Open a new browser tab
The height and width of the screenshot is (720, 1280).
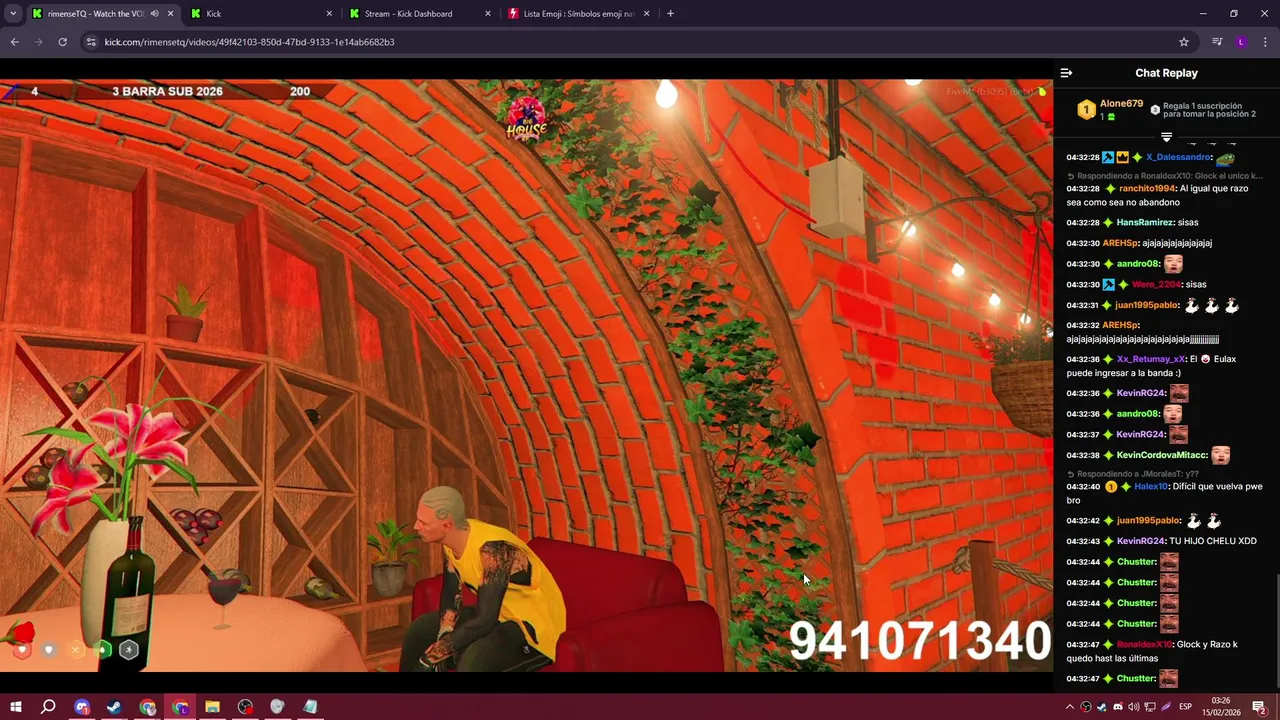point(670,14)
